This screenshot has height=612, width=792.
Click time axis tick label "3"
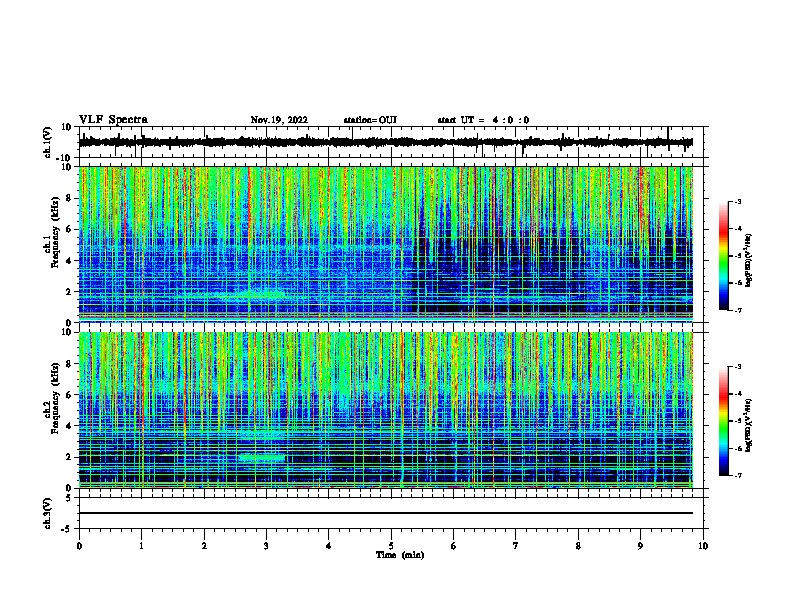pyautogui.click(x=266, y=546)
